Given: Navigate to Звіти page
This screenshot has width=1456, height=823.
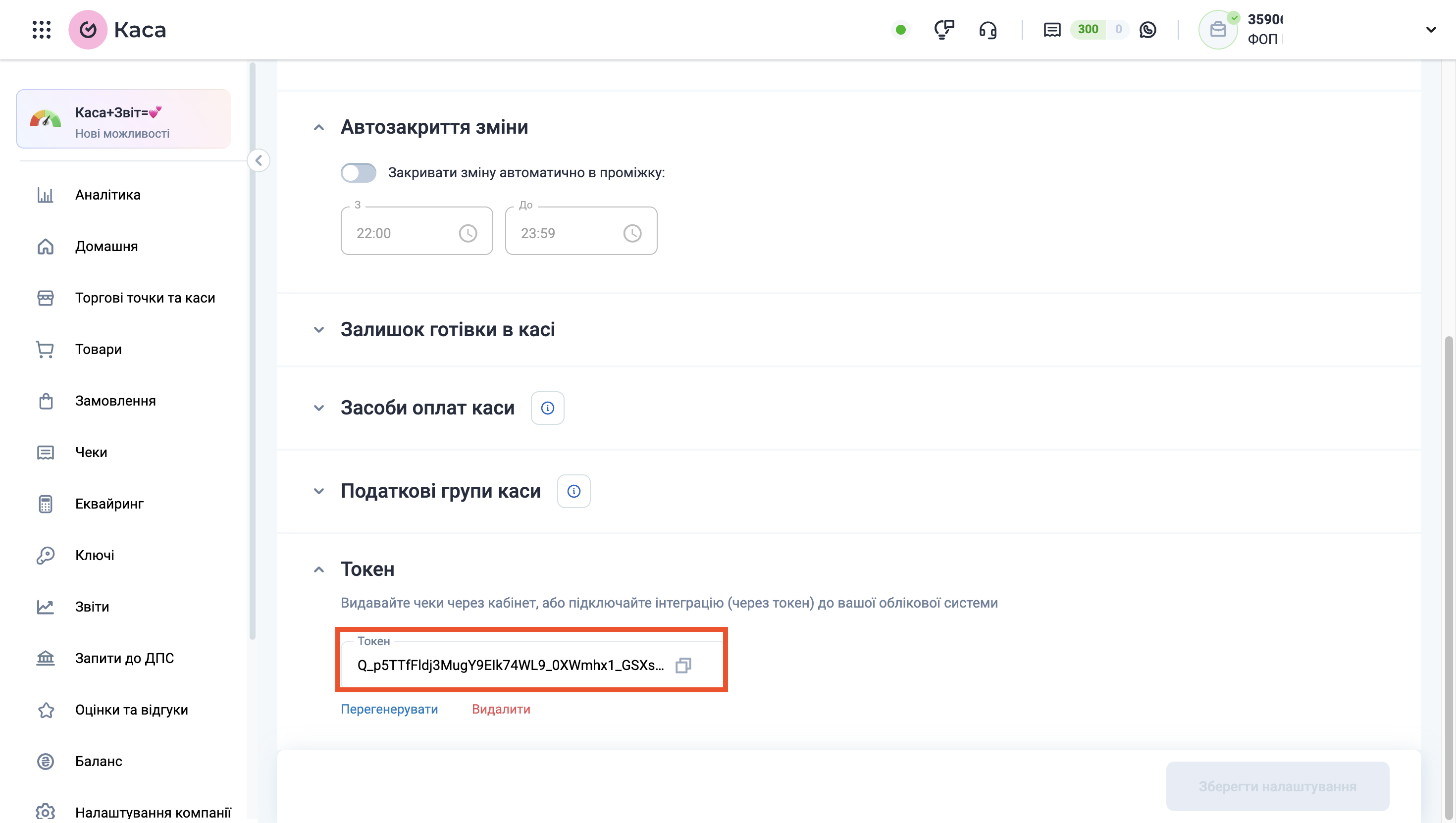Looking at the screenshot, I should 92,606.
